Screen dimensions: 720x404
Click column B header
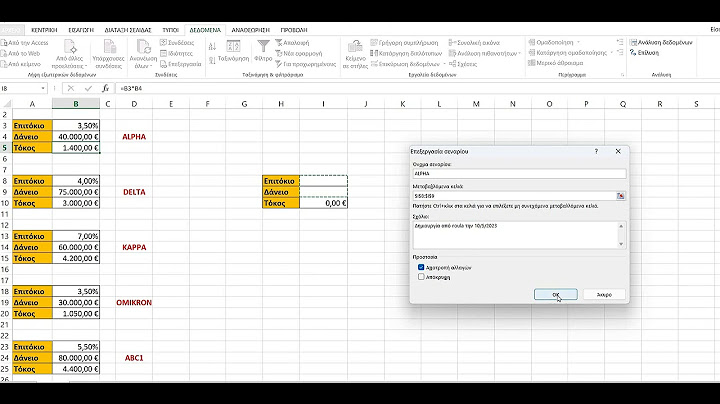[76, 104]
